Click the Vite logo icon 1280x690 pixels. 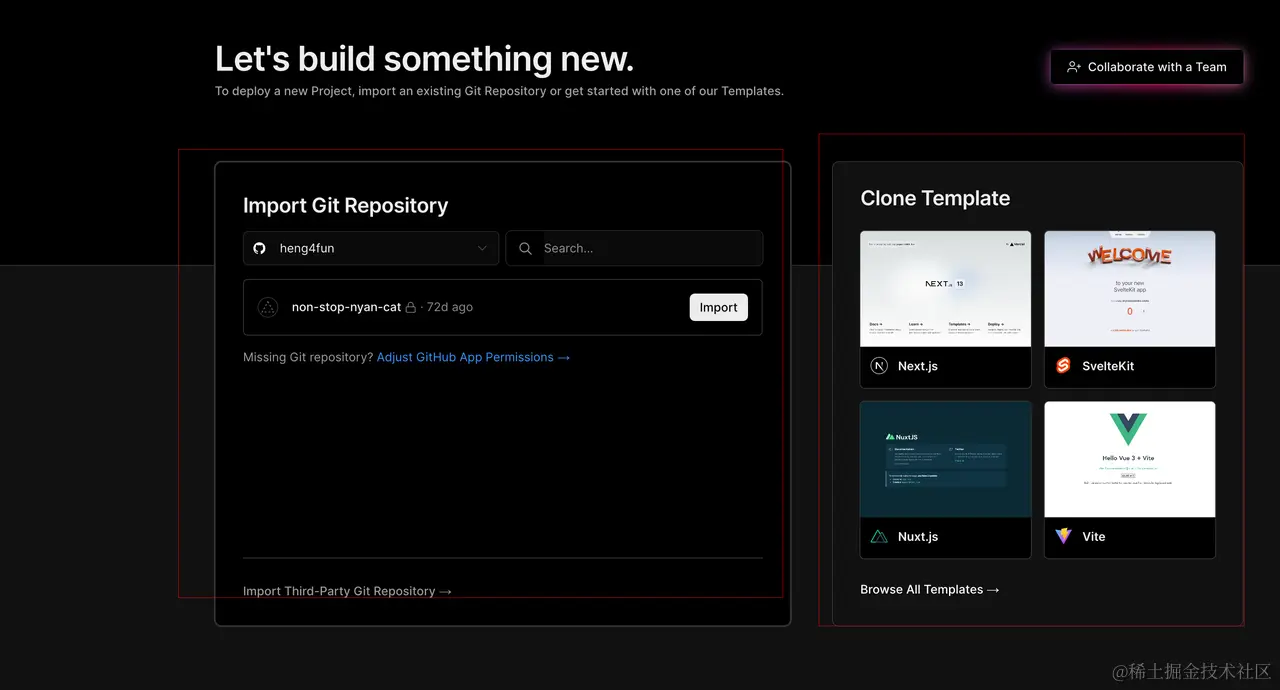[x=1063, y=537]
